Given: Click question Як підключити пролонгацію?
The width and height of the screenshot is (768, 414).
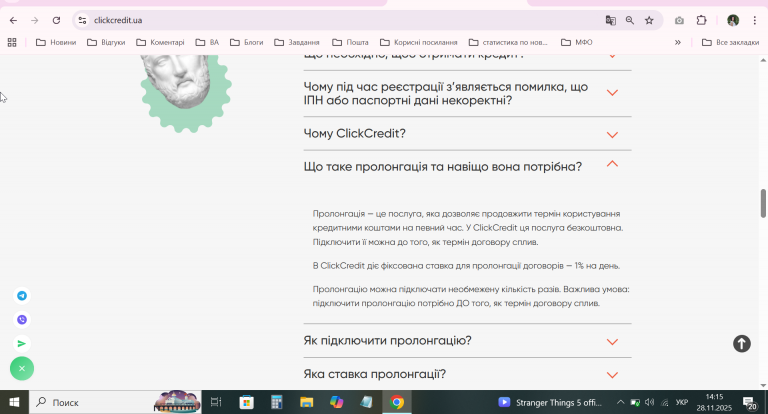Looking at the screenshot, I should pos(387,341).
